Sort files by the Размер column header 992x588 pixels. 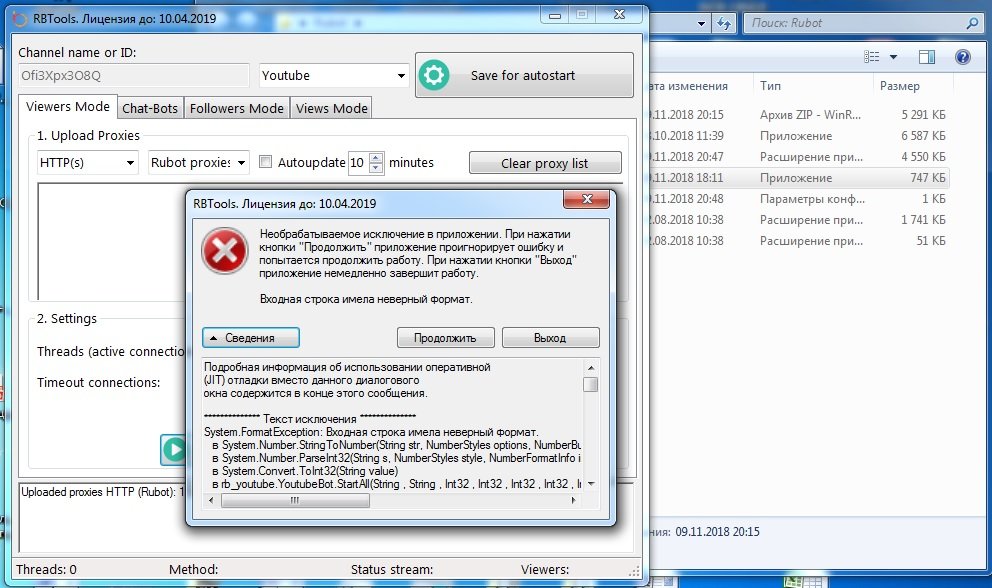tap(900, 86)
